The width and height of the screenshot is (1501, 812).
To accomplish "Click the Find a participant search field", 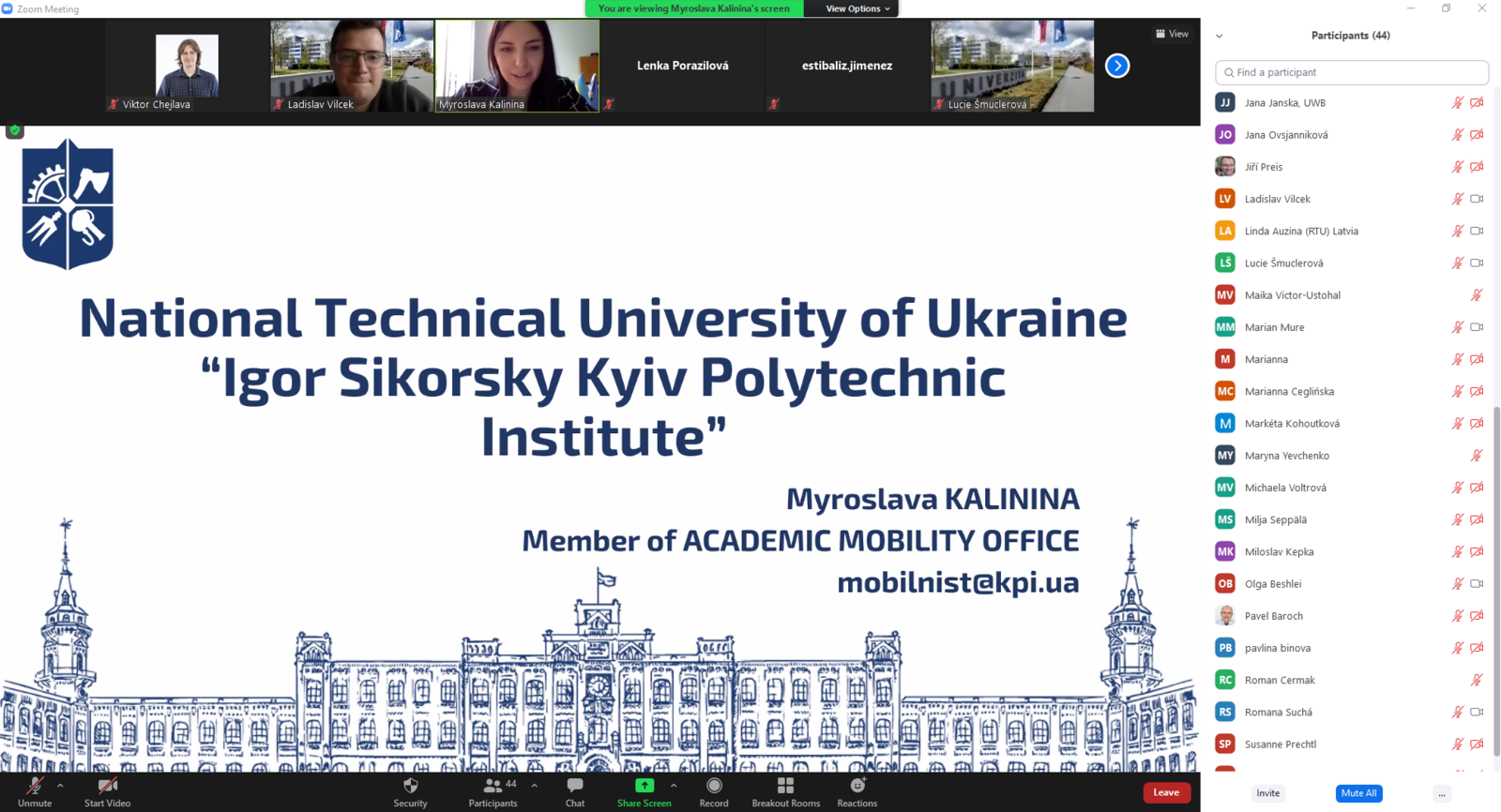I will coord(1352,72).
